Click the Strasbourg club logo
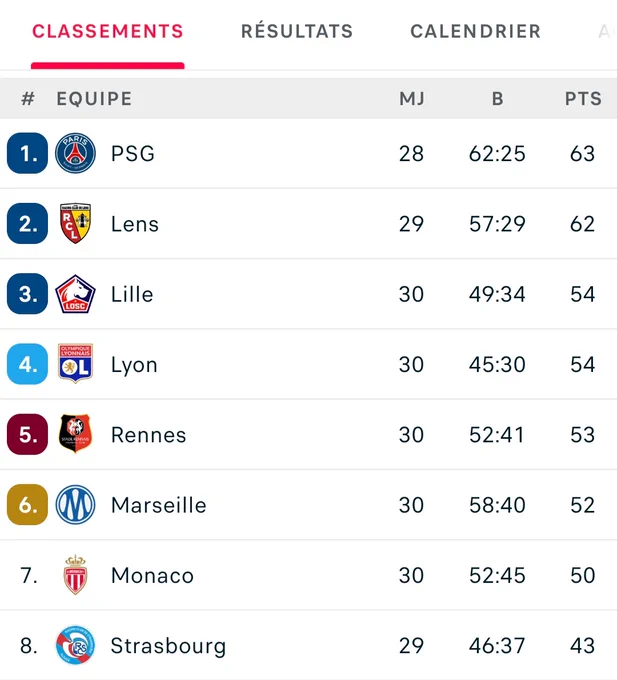Image resolution: width=617 pixels, height=680 pixels. [x=75, y=645]
